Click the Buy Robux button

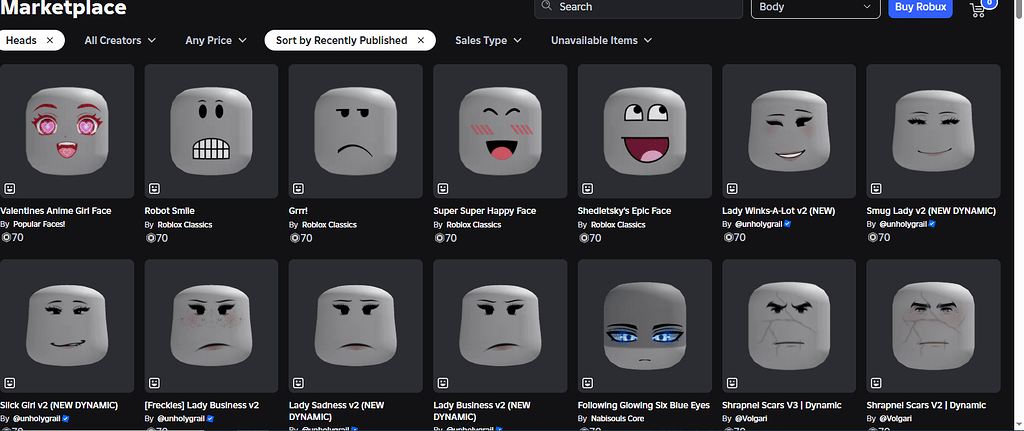pos(920,7)
